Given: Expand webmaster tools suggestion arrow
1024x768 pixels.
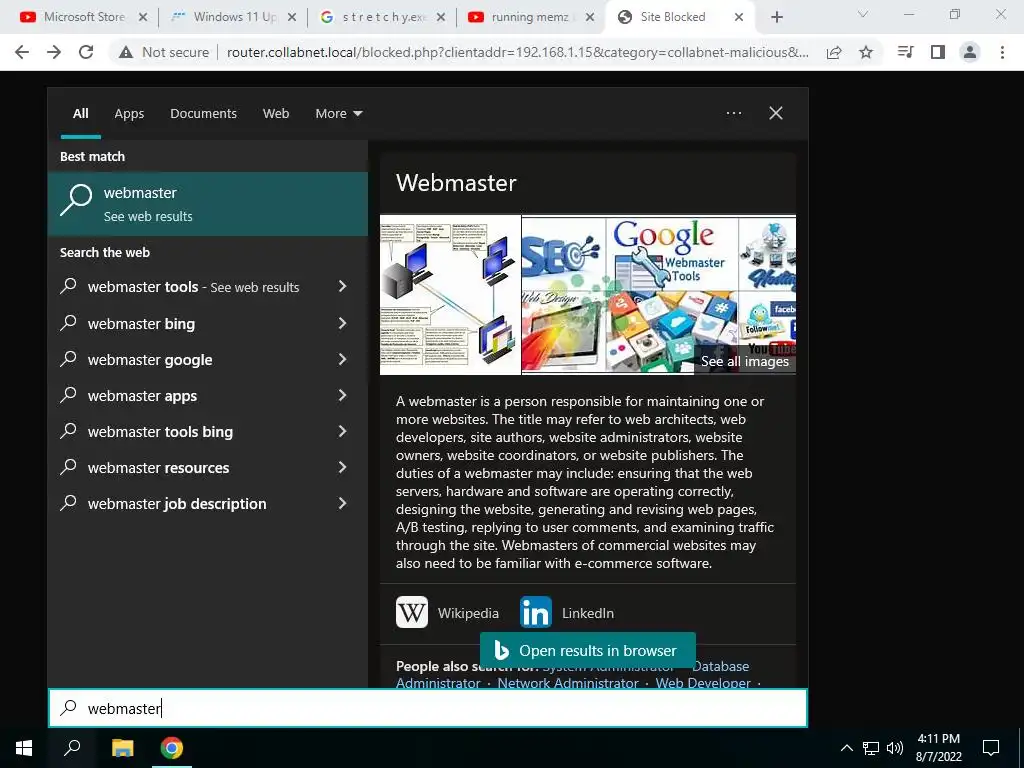Looking at the screenshot, I should tap(342, 286).
